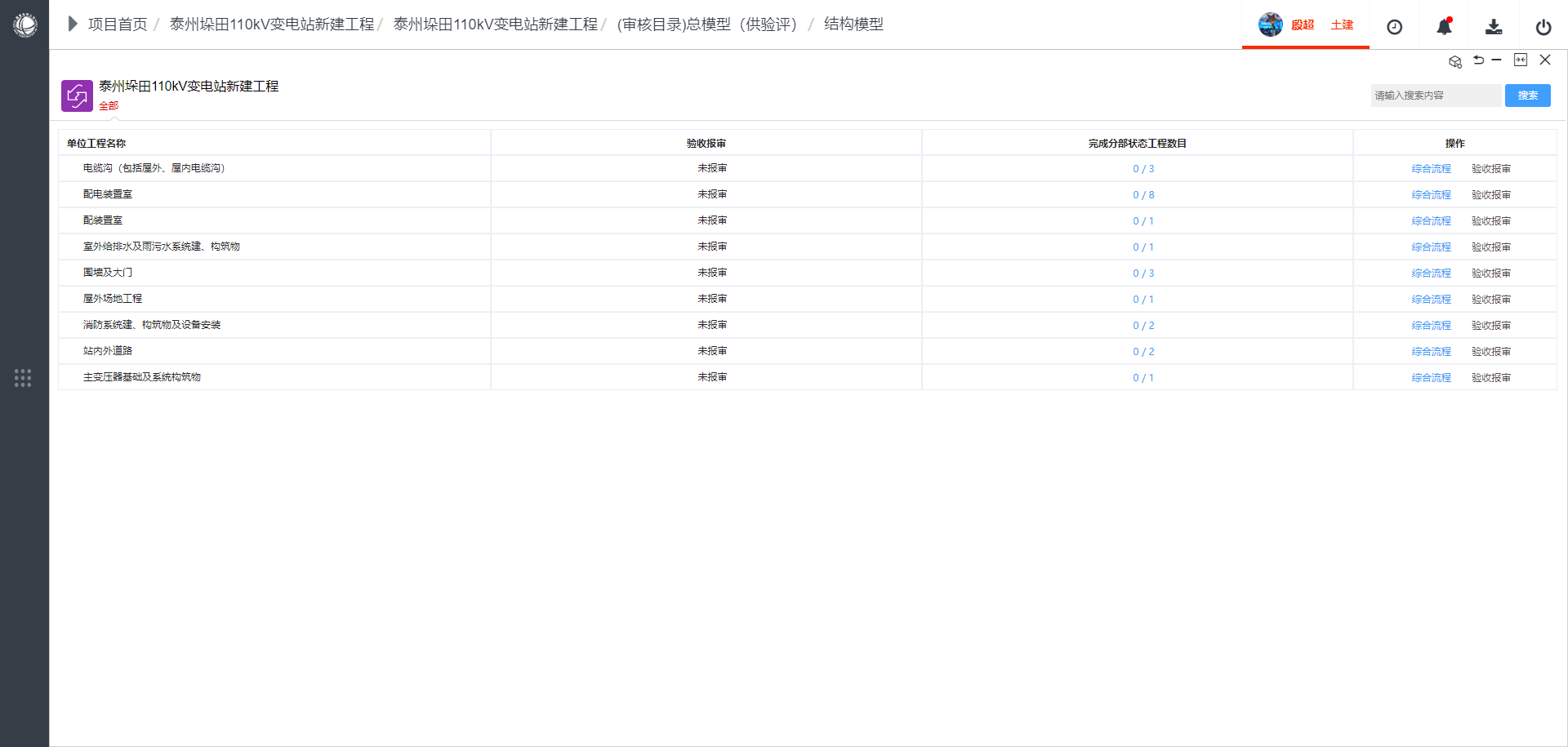Click the undo back arrow icon
This screenshot has height=747, width=1568.
[1478, 60]
